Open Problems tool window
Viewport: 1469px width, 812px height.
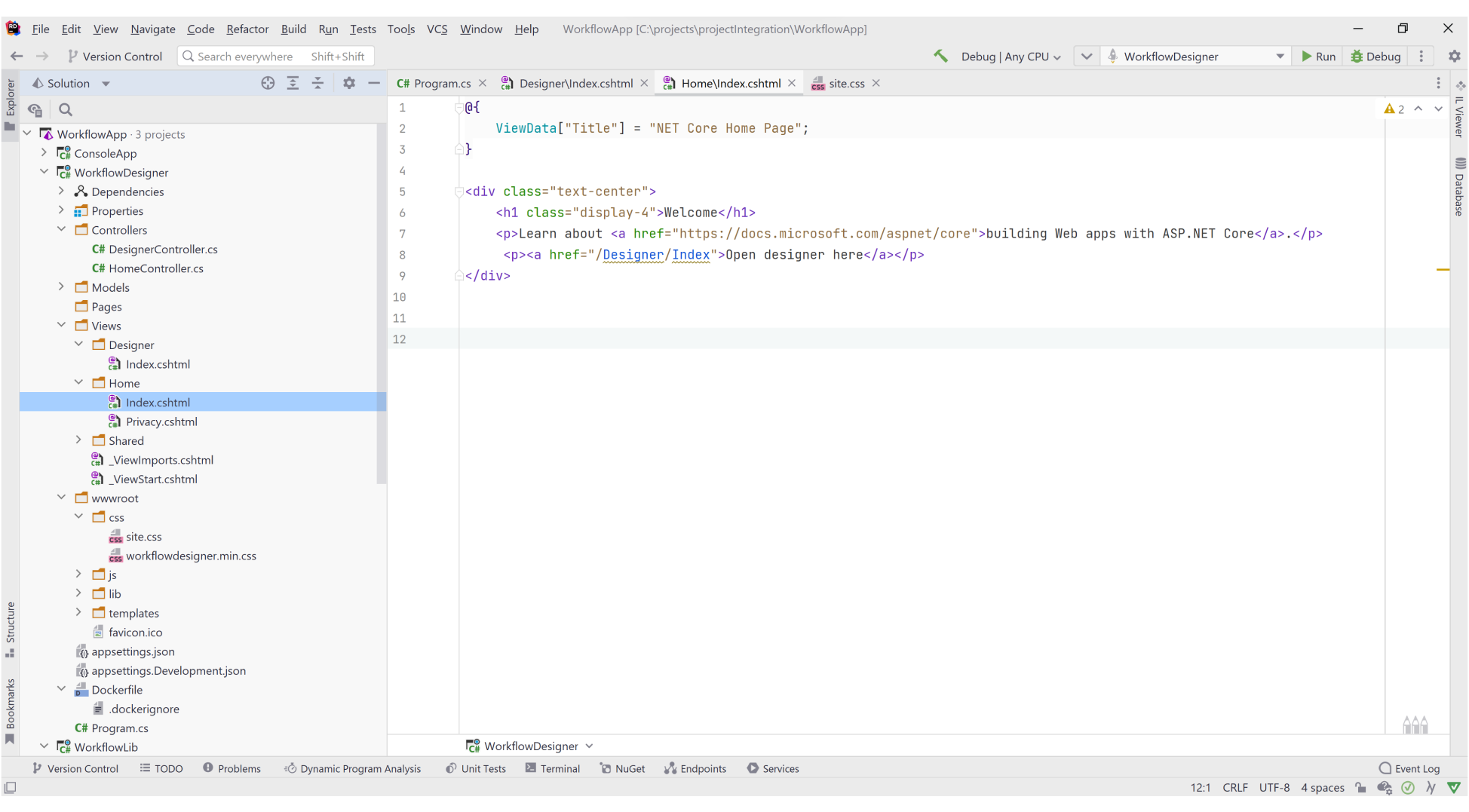point(232,768)
